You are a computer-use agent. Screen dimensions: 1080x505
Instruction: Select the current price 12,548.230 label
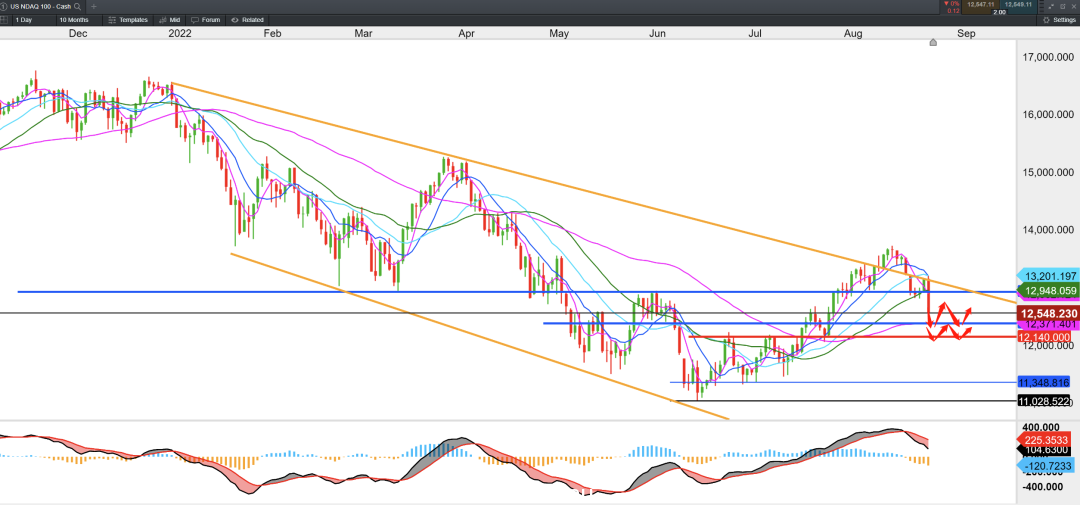[1048, 313]
